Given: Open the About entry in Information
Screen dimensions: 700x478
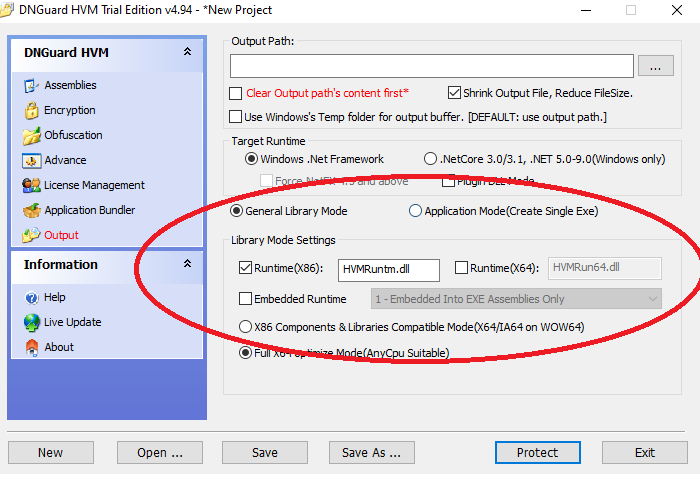Looking at the screenshot, I should [x=58, y=348].
